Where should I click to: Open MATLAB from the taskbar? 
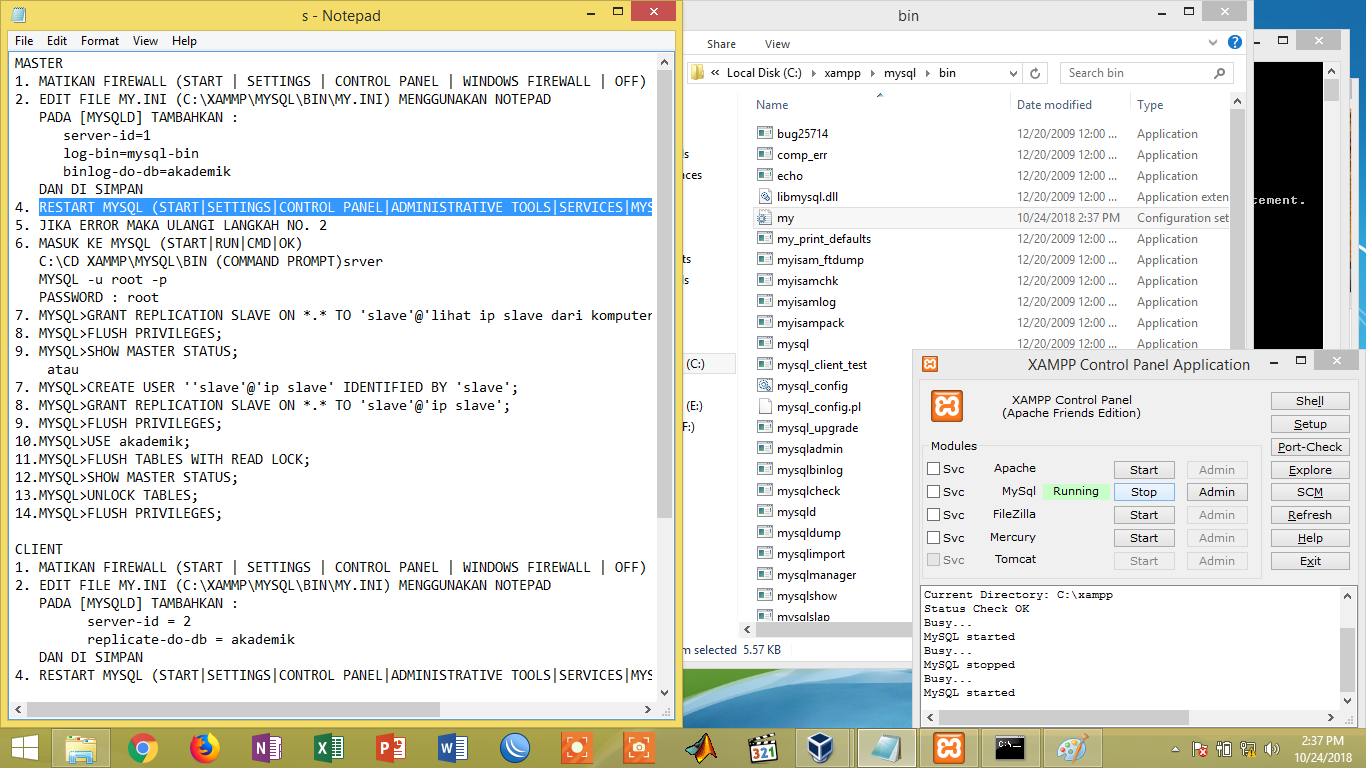coord(701,748)
